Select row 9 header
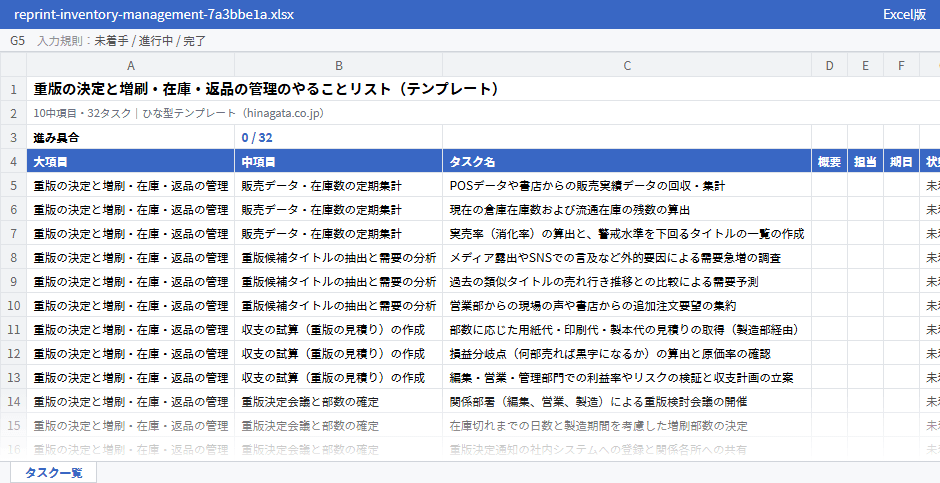 point(13,281)
